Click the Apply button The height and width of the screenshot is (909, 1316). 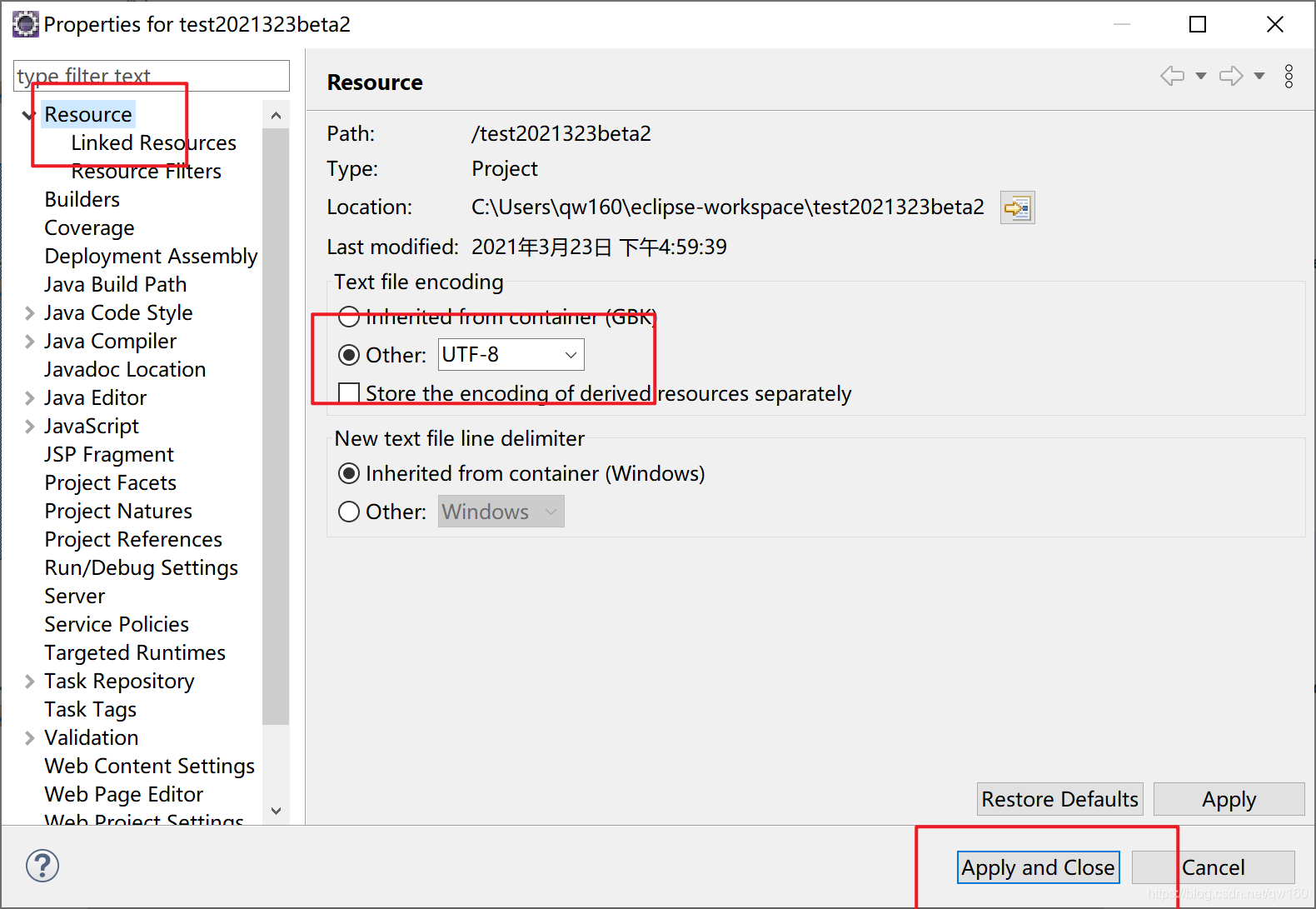1229,799
